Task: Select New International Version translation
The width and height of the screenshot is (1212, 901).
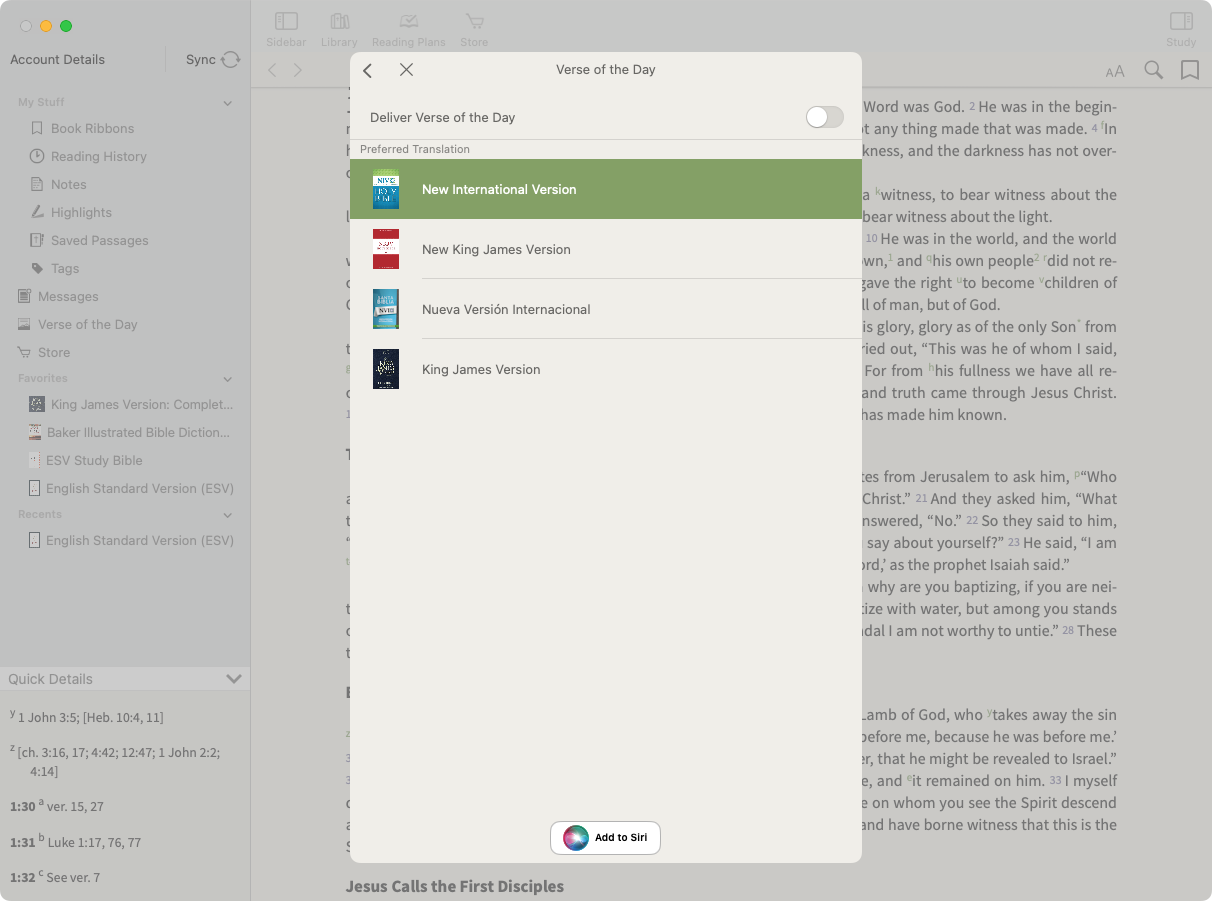Action: tap(606, 189)
